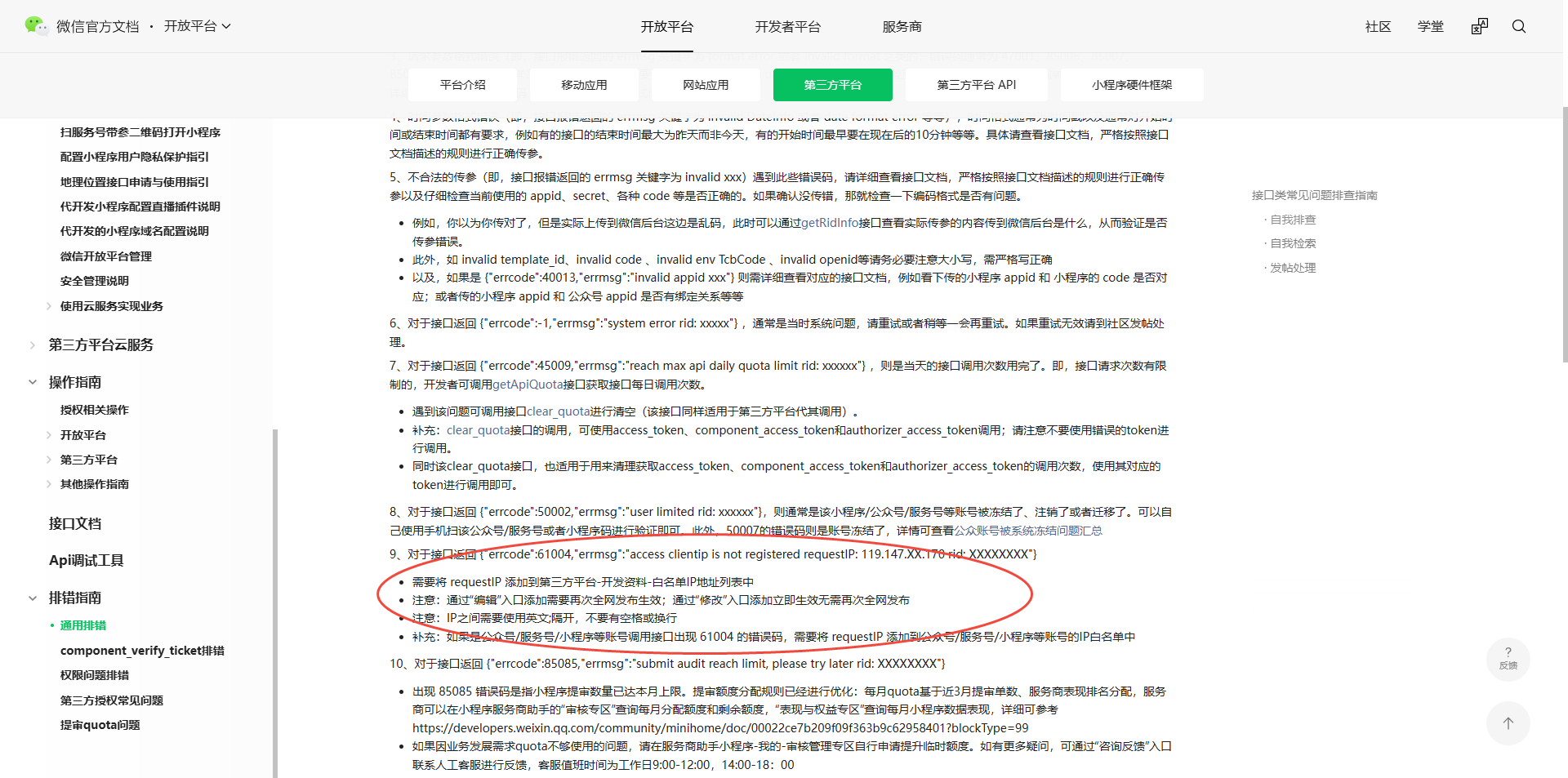Open 代开发的小程序域名配置说明 in sidebar
The width and height of the screenshot is (1568, 778).
pos(135,231)
